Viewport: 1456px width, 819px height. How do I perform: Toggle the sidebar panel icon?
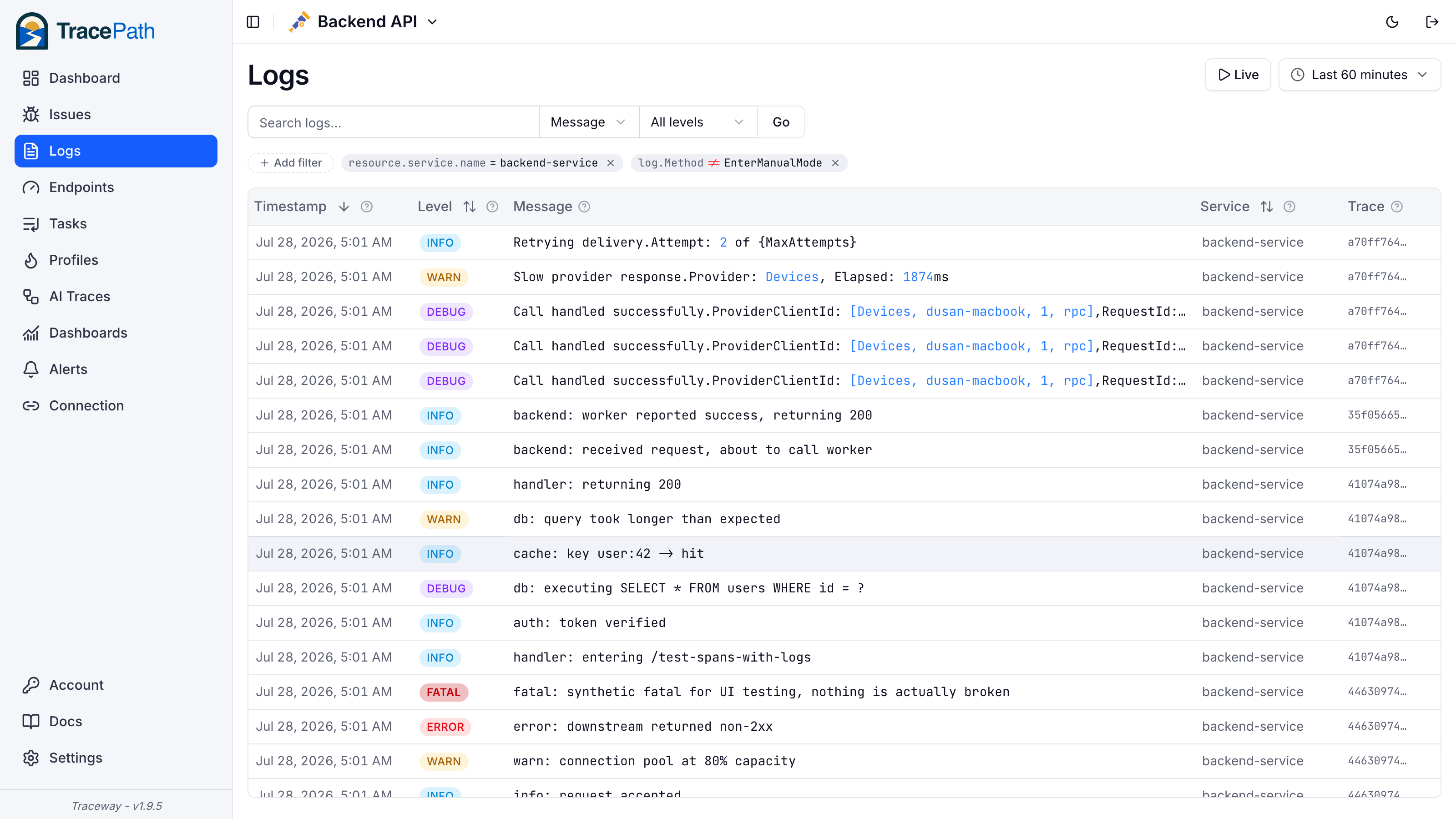click(x=253, y=21)
